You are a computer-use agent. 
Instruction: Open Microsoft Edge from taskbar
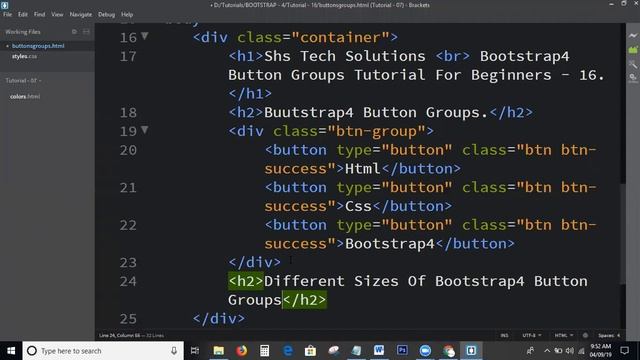coord(288,351)
